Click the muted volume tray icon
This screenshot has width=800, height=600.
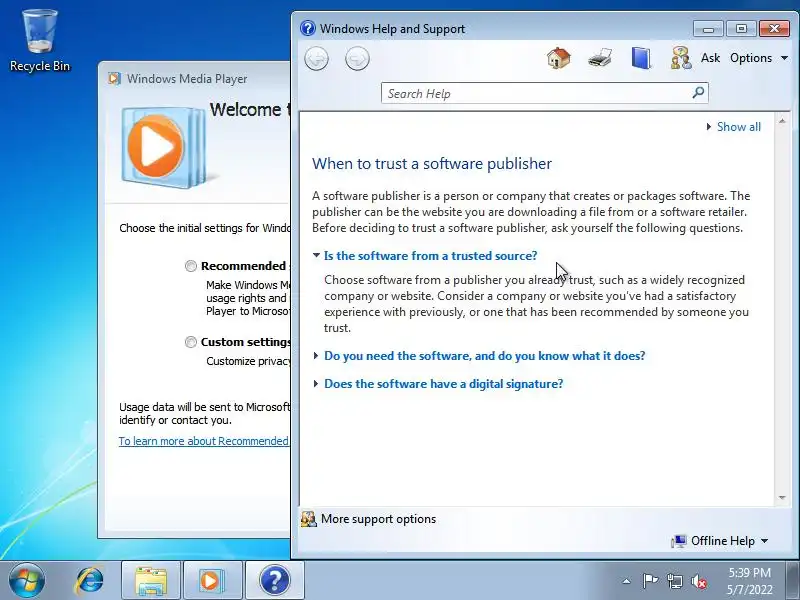click(699, 581)
